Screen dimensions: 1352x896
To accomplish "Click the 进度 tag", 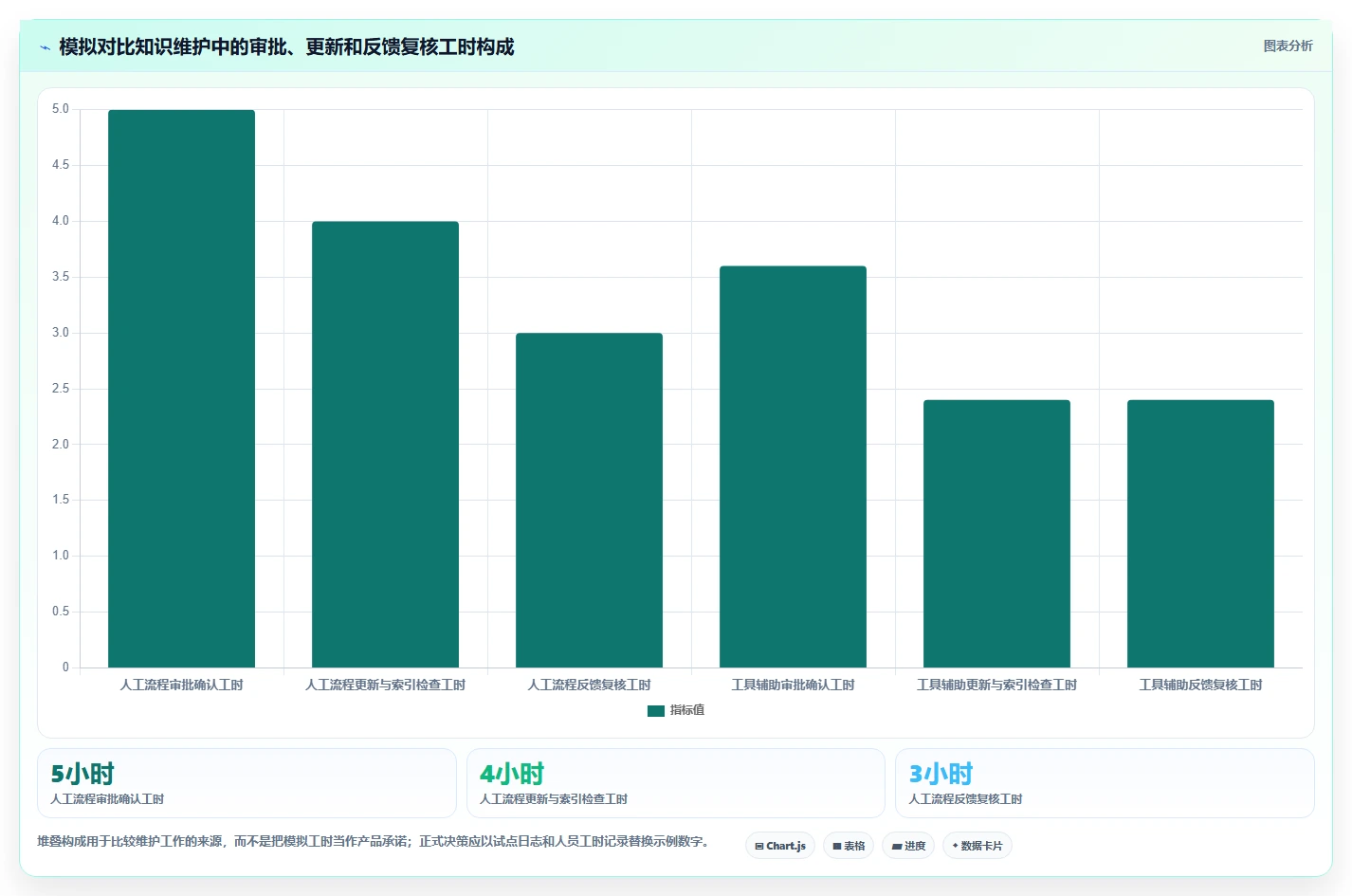I will pyautogui.click(x=908, y=846).
